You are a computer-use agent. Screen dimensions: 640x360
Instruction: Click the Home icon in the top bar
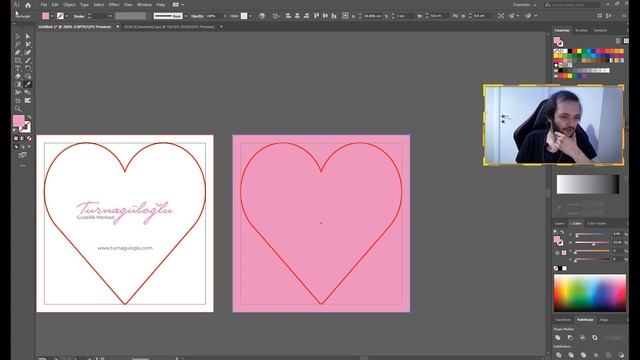click(28, 5)
